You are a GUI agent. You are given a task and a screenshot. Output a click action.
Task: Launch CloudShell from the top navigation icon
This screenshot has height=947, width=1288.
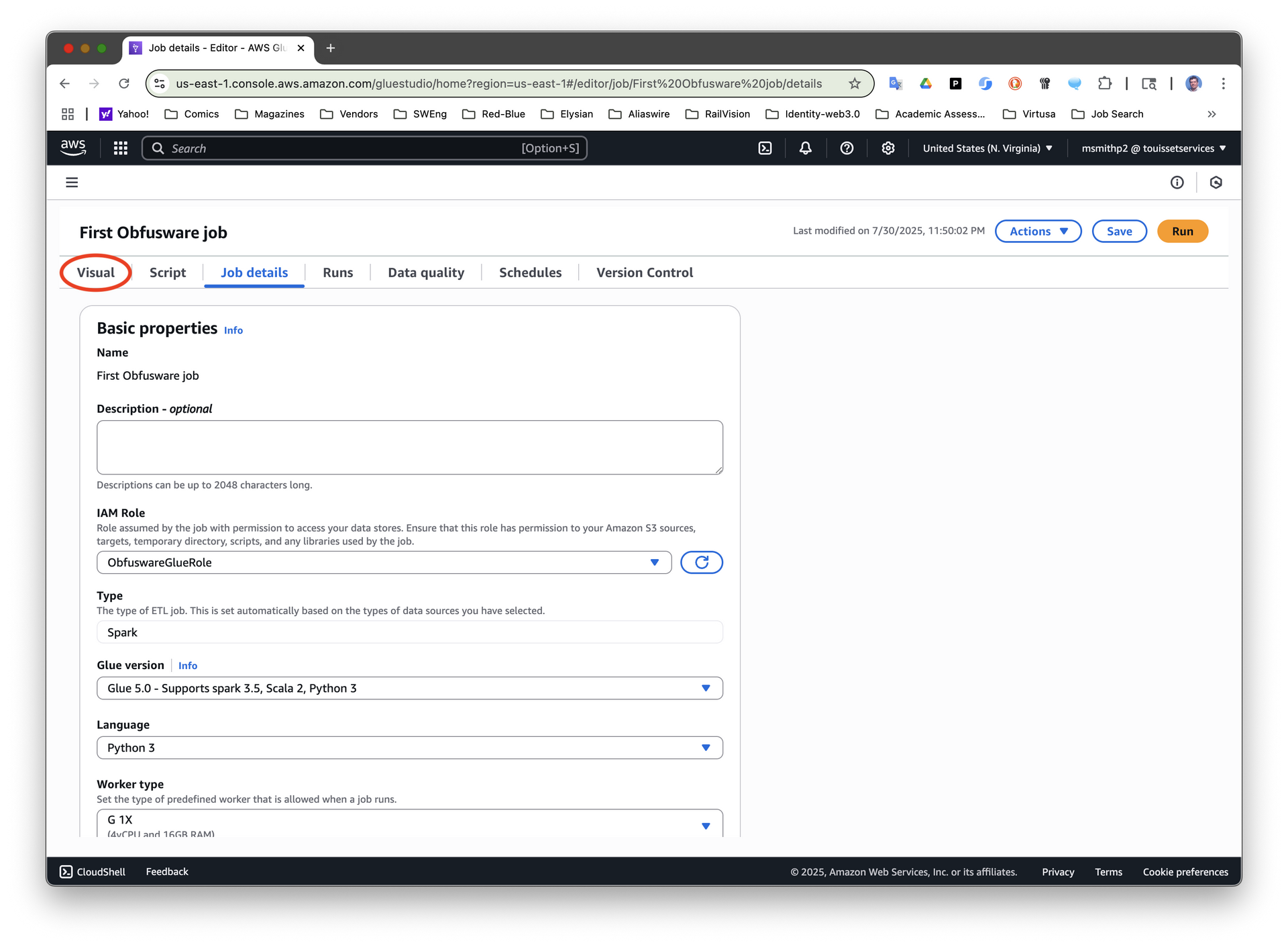tap(765, 148)
